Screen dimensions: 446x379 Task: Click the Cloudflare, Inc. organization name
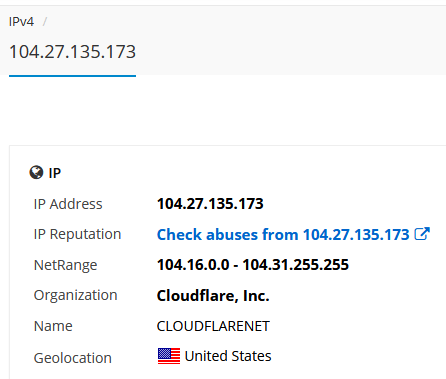tap(213, 296)
